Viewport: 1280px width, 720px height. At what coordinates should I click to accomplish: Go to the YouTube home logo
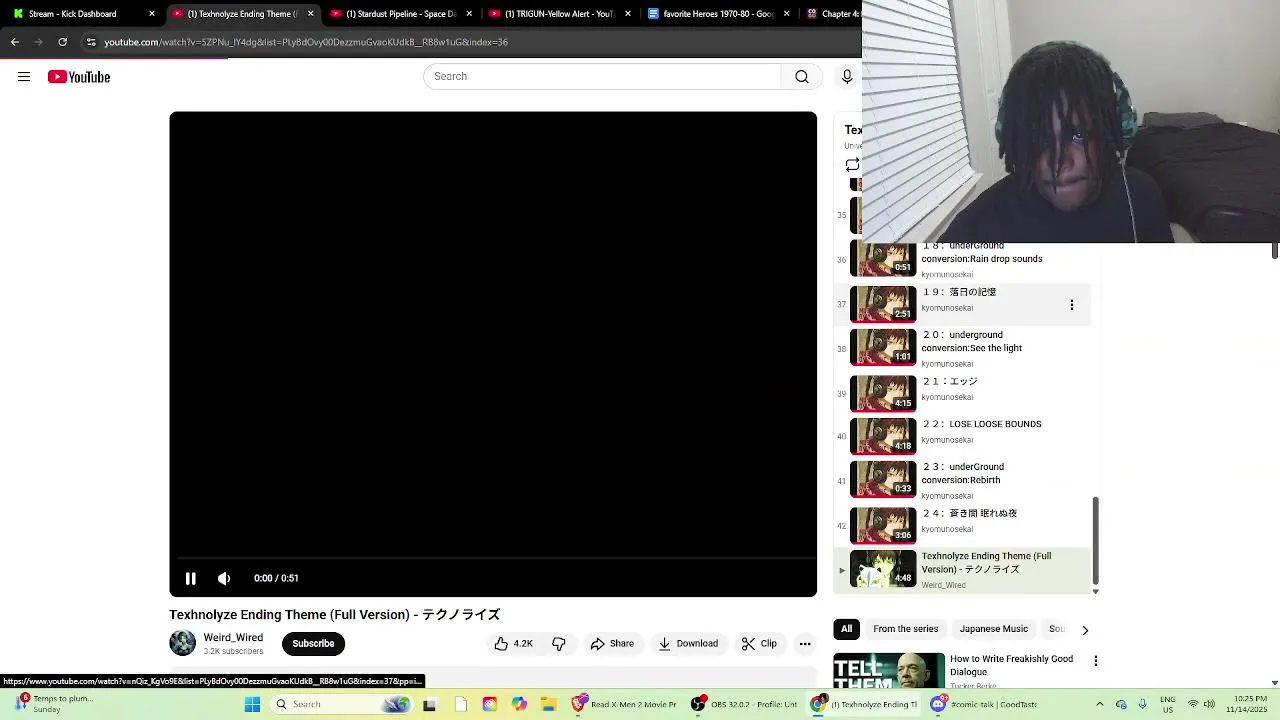tap(79, 77)
